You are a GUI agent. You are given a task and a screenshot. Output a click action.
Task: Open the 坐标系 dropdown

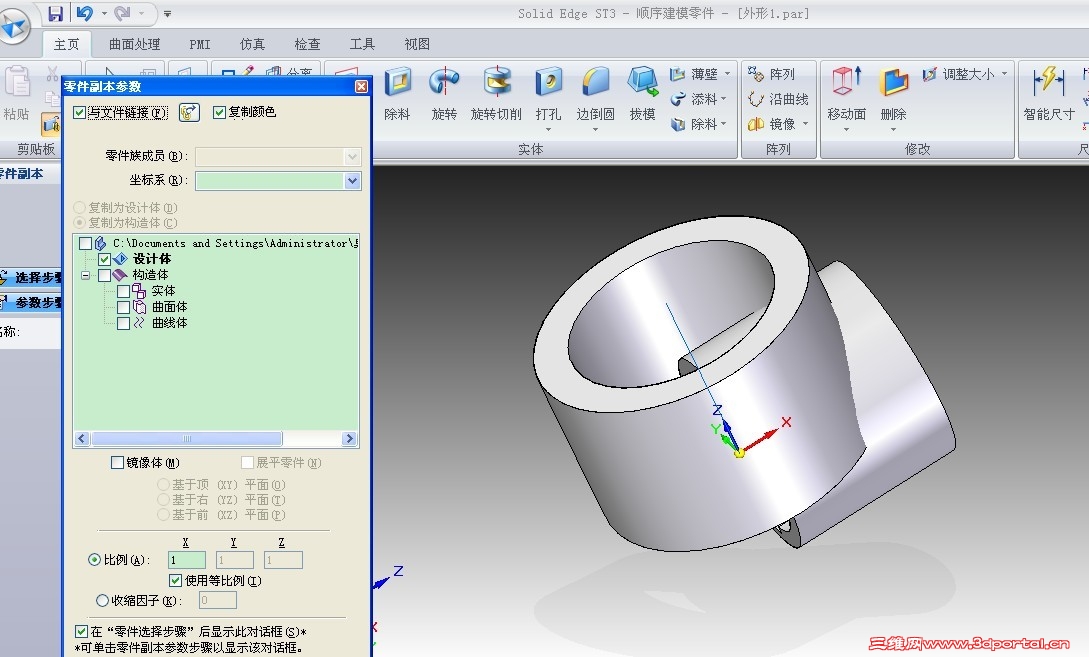point(352,181)
